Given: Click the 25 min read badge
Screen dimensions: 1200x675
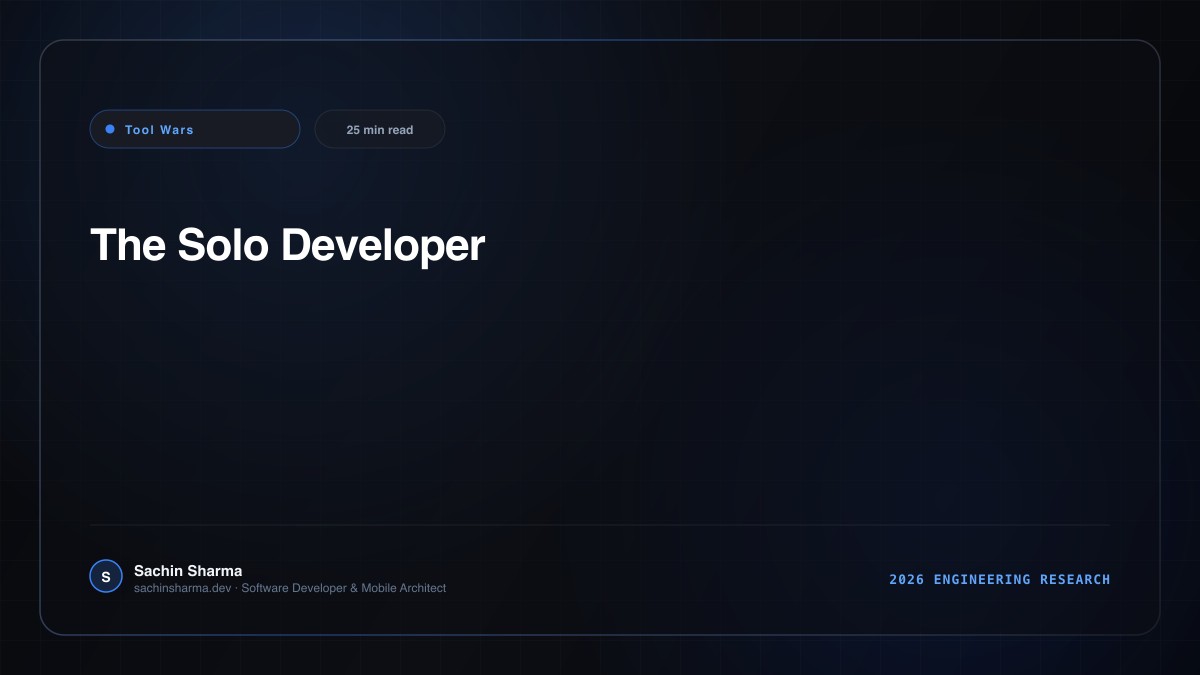Looking at the screenshot, I should 380,129.
